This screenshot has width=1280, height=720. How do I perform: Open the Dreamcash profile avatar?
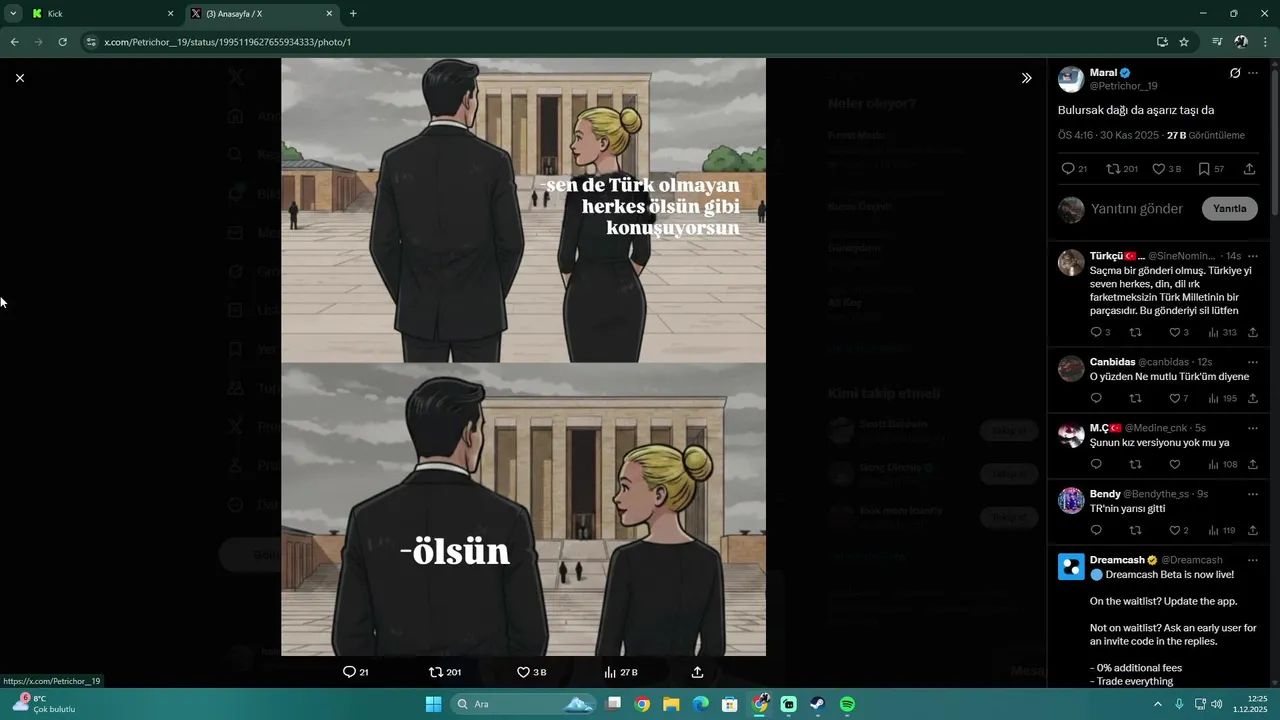[1071, 566]
